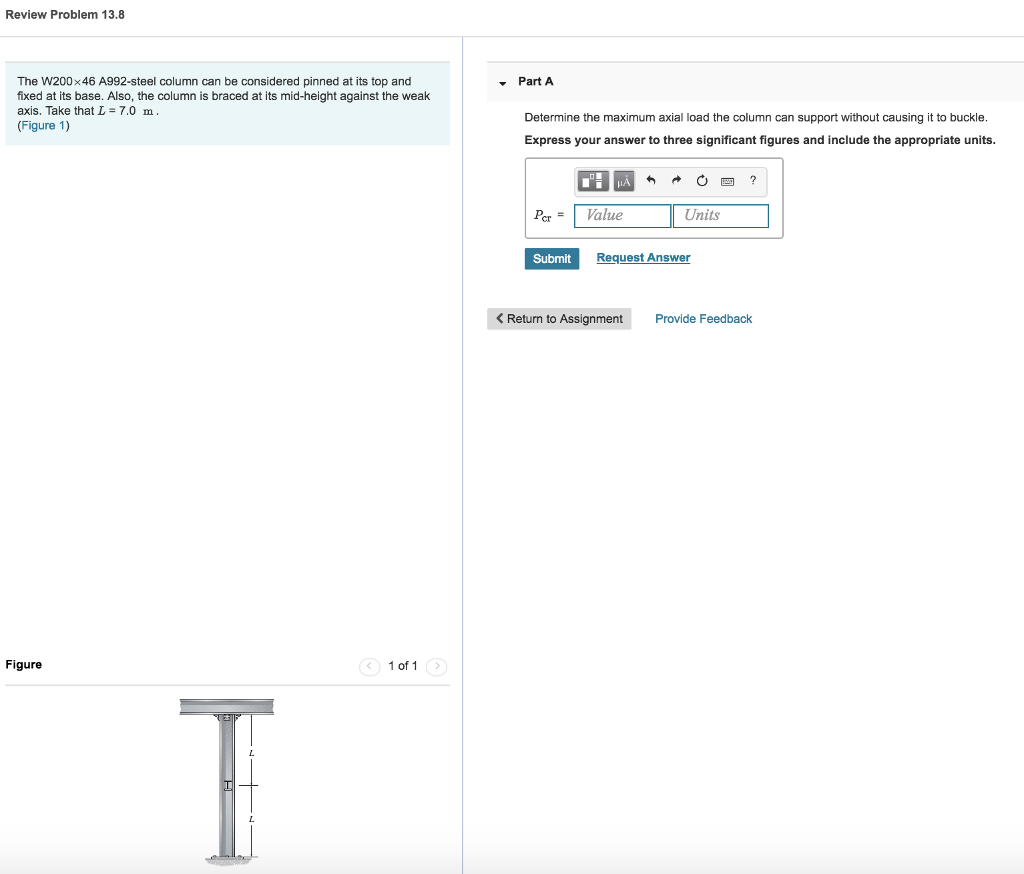Click the back chevron on Return to Assignment
Viewport: 1024px width, 874px height.
(x=500, y=318)
